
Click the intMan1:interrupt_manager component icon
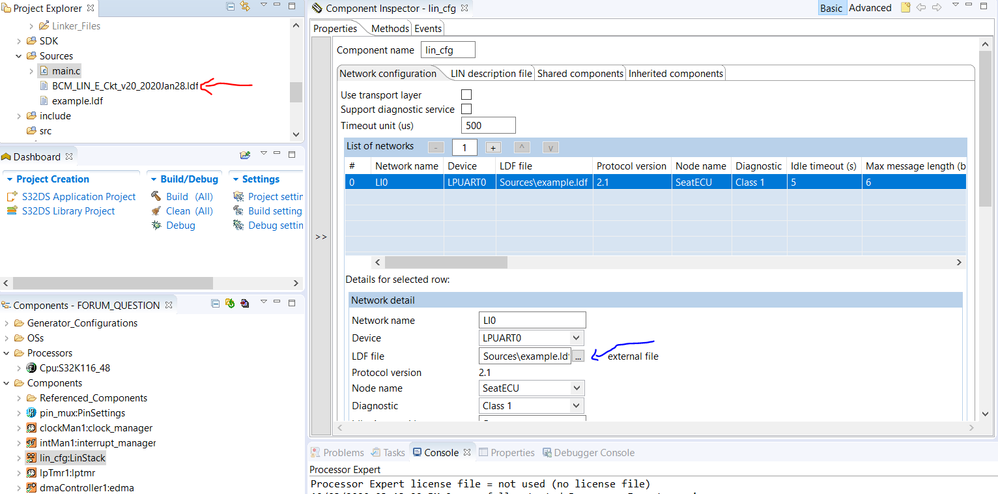point(31,442)
